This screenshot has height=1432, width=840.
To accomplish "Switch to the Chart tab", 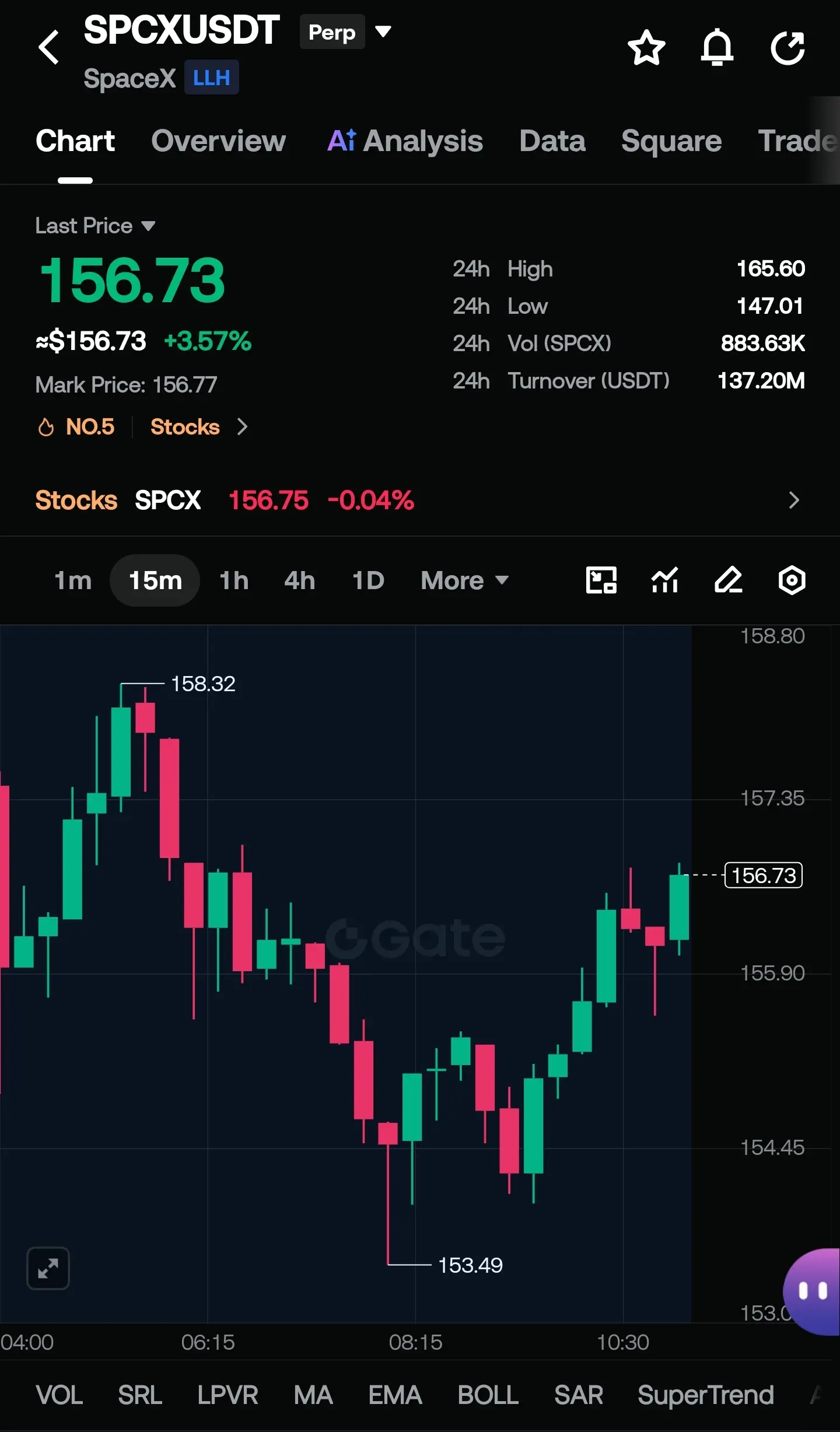I will click(75, 141).
